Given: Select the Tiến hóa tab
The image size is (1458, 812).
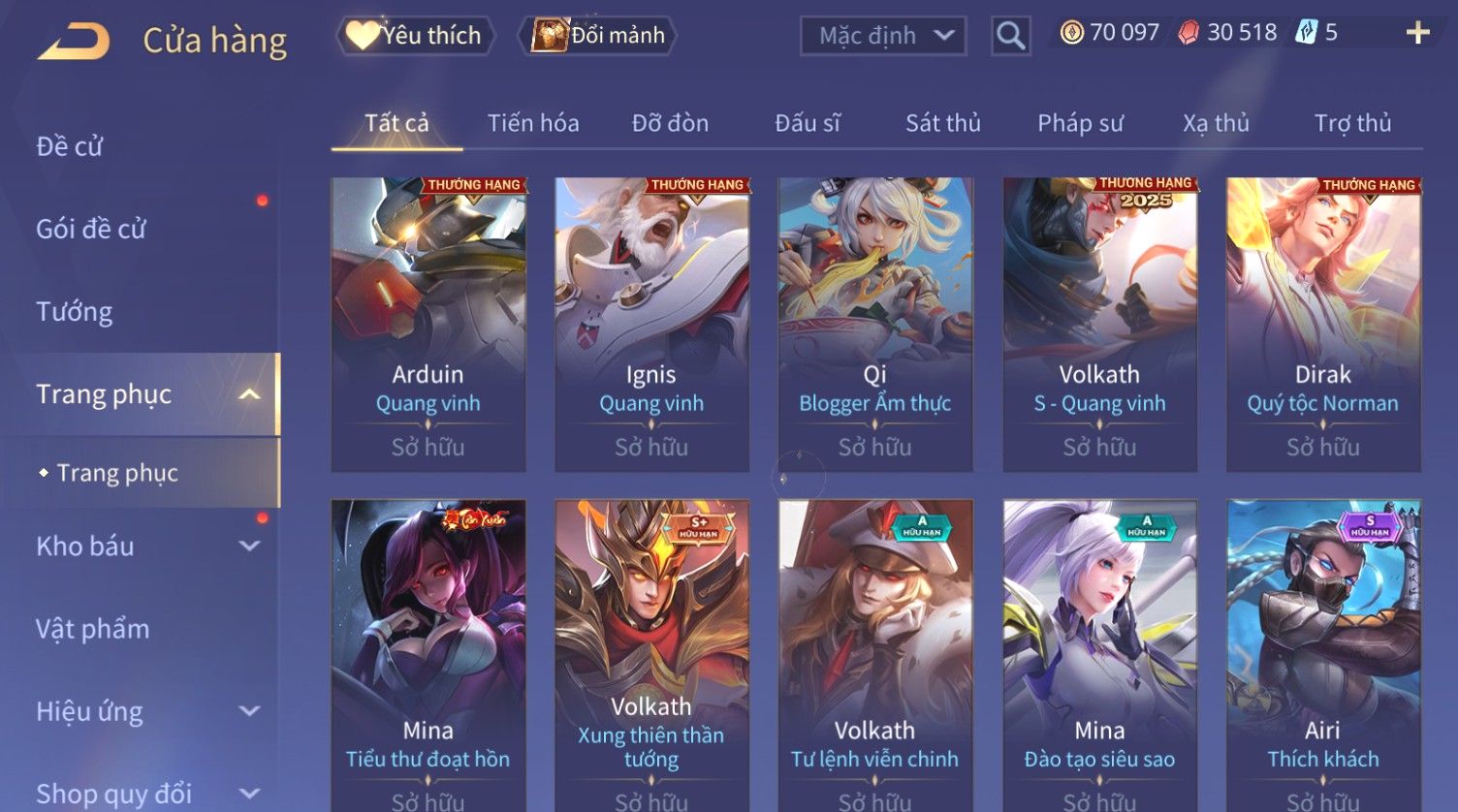Looking at the screenshot, I should [x=533, y=123].
